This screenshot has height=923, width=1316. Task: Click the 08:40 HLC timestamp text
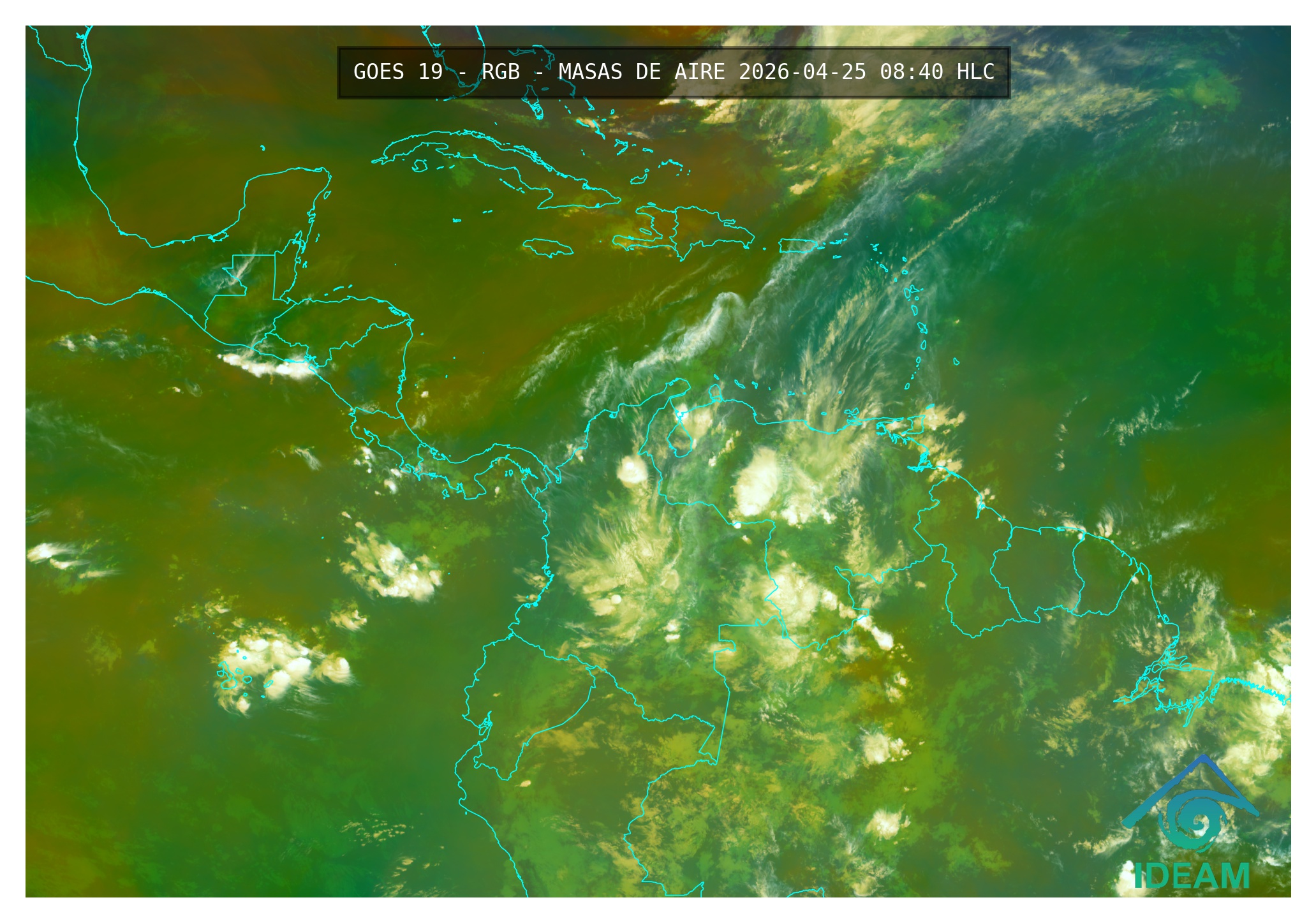[936, 72]
